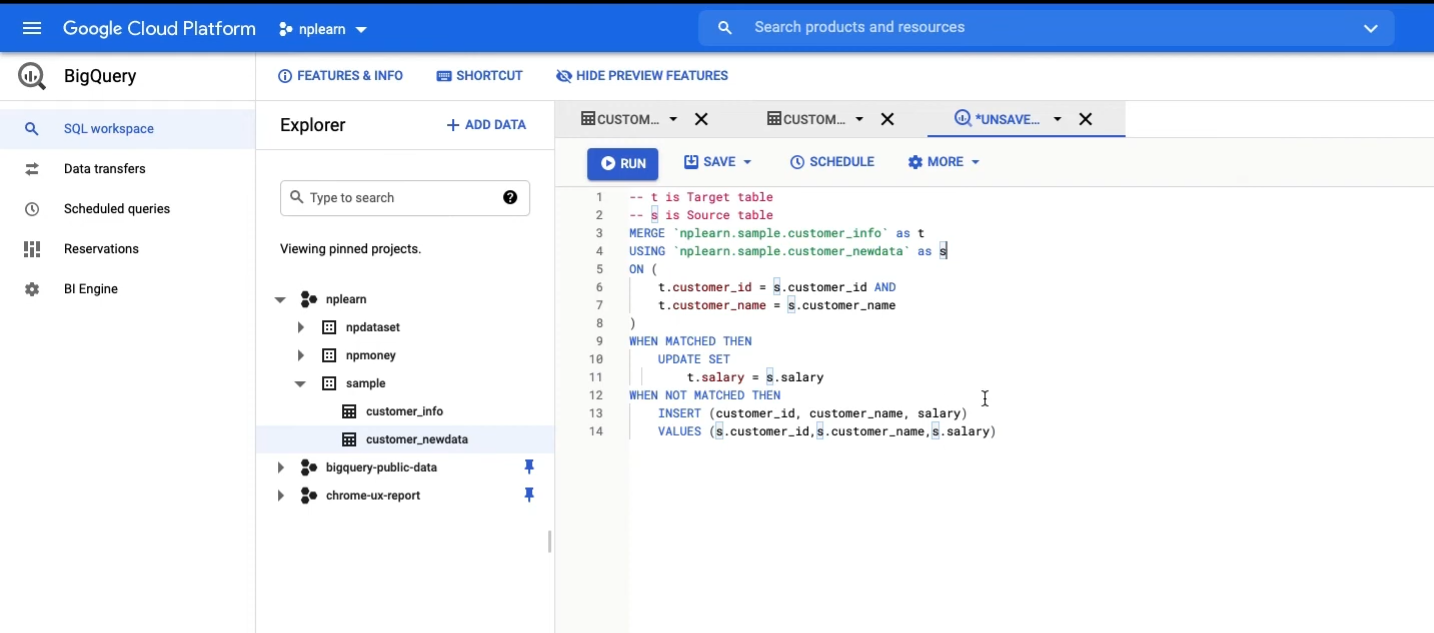The width and height of the screenshot is (1434, 633).
Task: Collapse the sample dataset
Action: tap(300, 383)
